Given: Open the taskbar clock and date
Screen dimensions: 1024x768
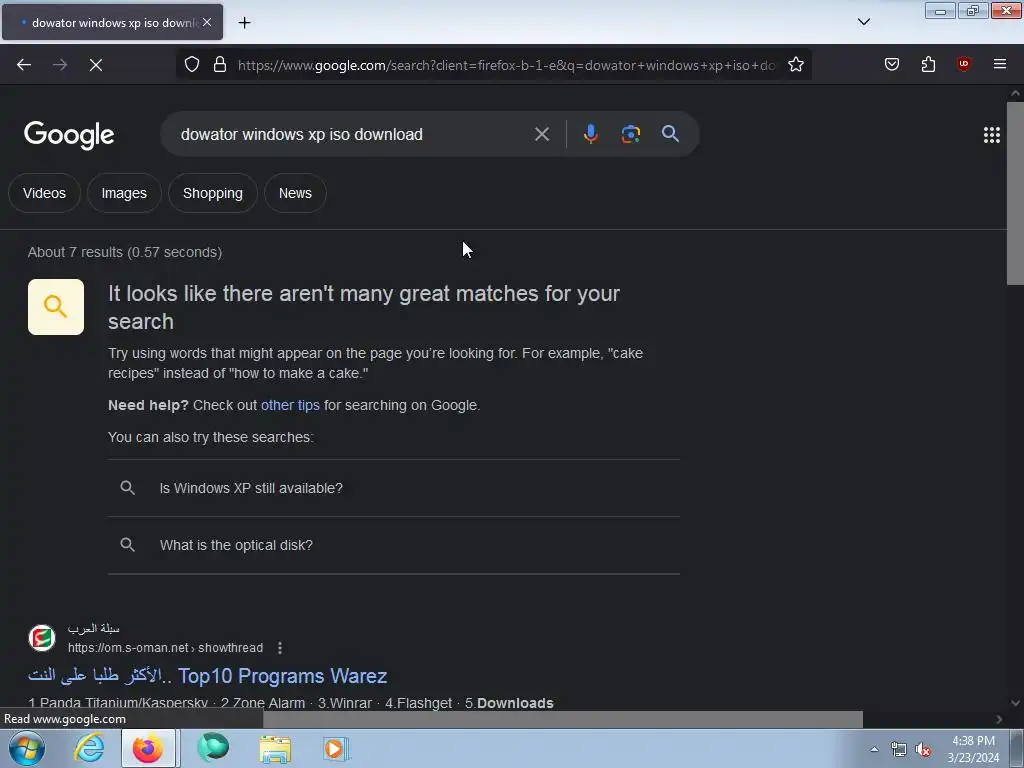Looking at the screenshot, I should [973, 749].
